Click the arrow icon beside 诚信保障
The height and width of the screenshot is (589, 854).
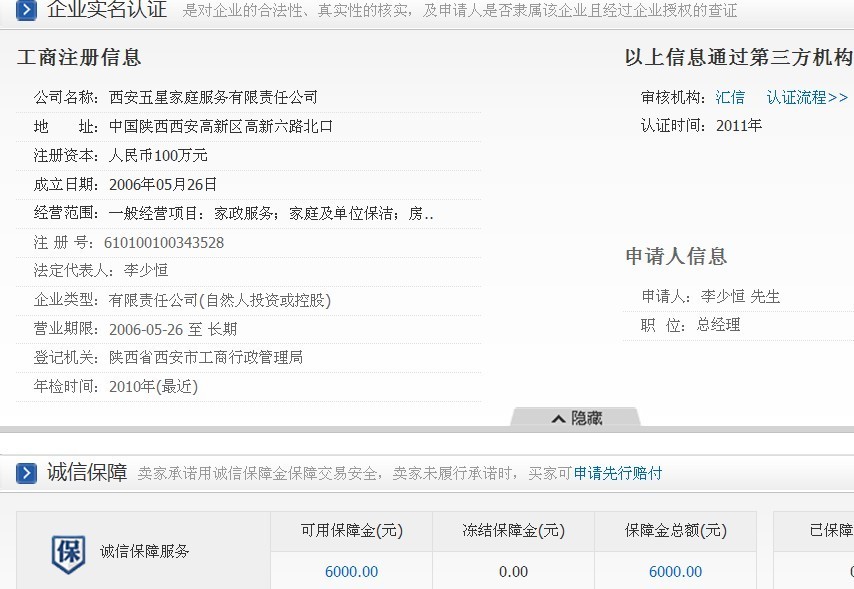click(x=26, y=472)
